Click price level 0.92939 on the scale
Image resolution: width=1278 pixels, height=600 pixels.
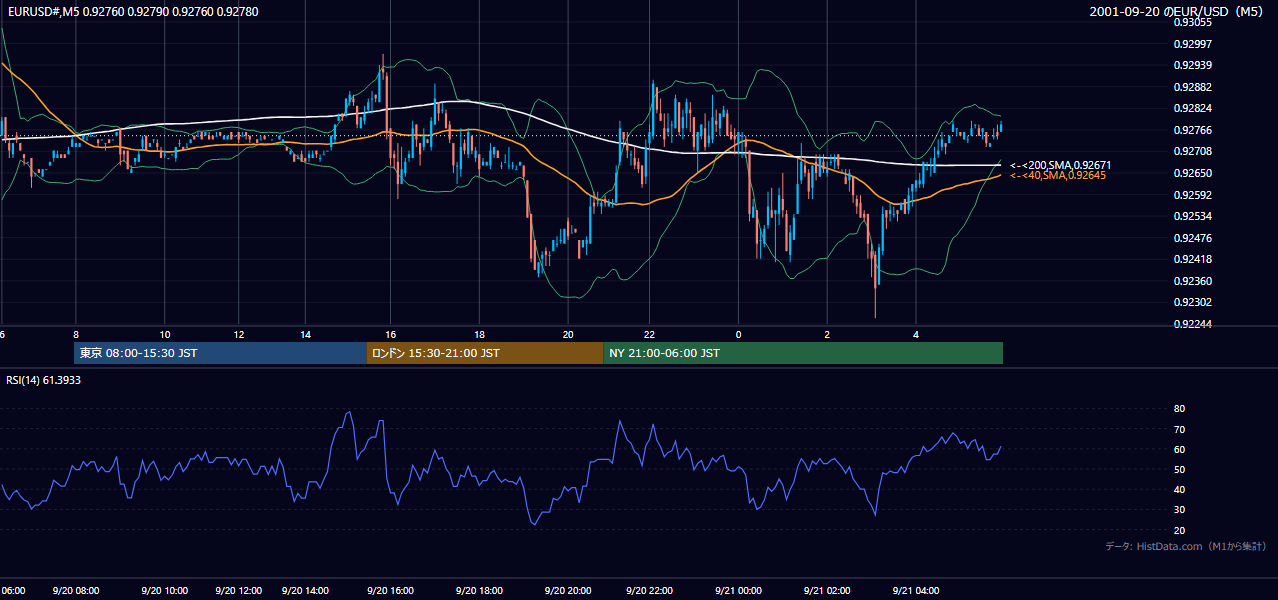point(1192,66)
